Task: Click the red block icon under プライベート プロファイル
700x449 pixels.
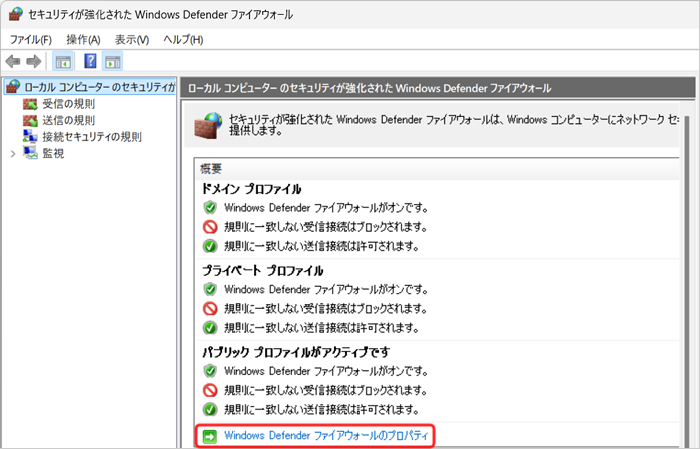Action: pyautogui.click(x=210, y=308)
